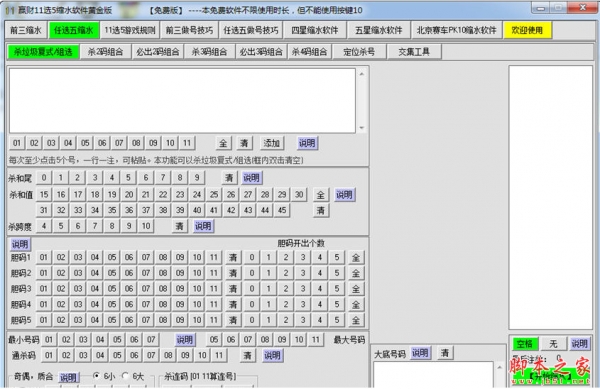Select 01 in the 胆码1 row
The width and height of the screenshot is (600, 389).
(x=44, y=257)
